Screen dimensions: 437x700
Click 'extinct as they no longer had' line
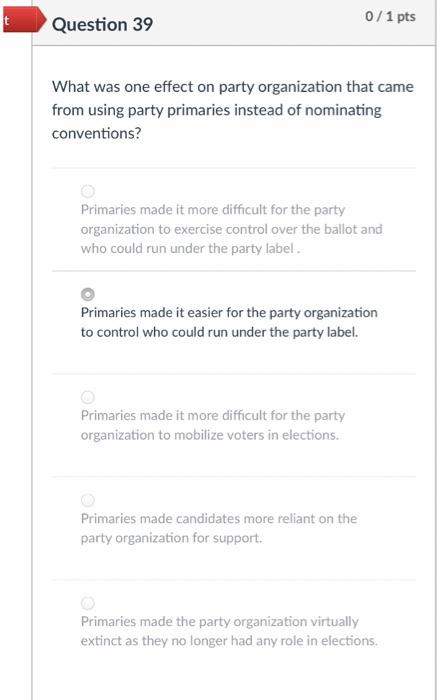(x=229, y=641)
